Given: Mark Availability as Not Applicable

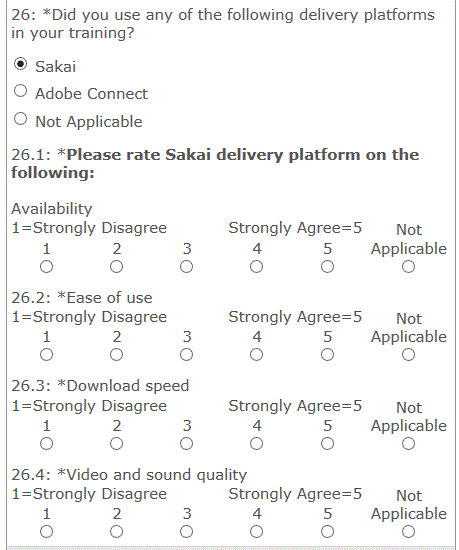Looking at the screenshot, I should tap(409, 267).
